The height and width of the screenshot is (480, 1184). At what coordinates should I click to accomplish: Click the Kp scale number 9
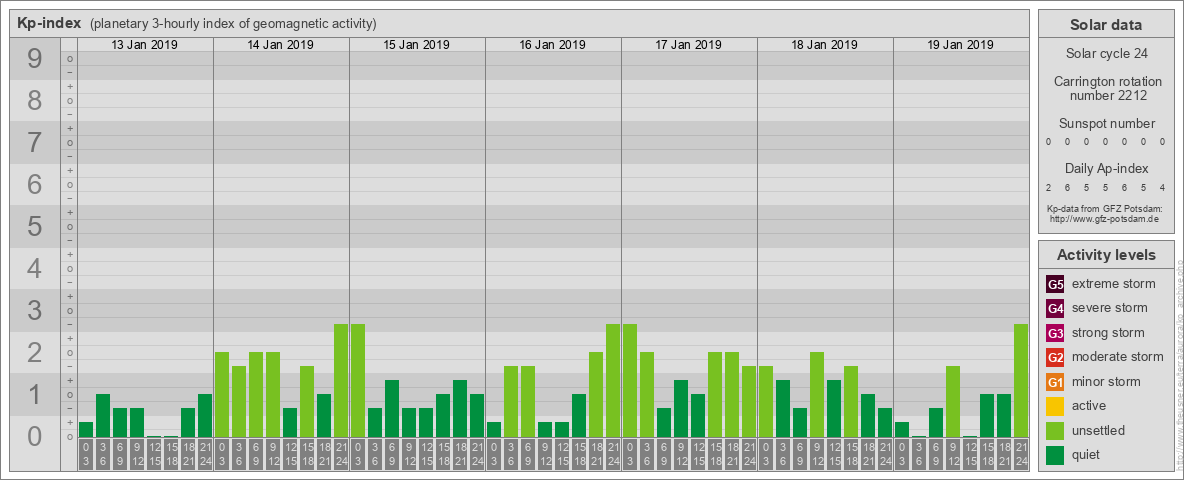click(x=34, y=59)
